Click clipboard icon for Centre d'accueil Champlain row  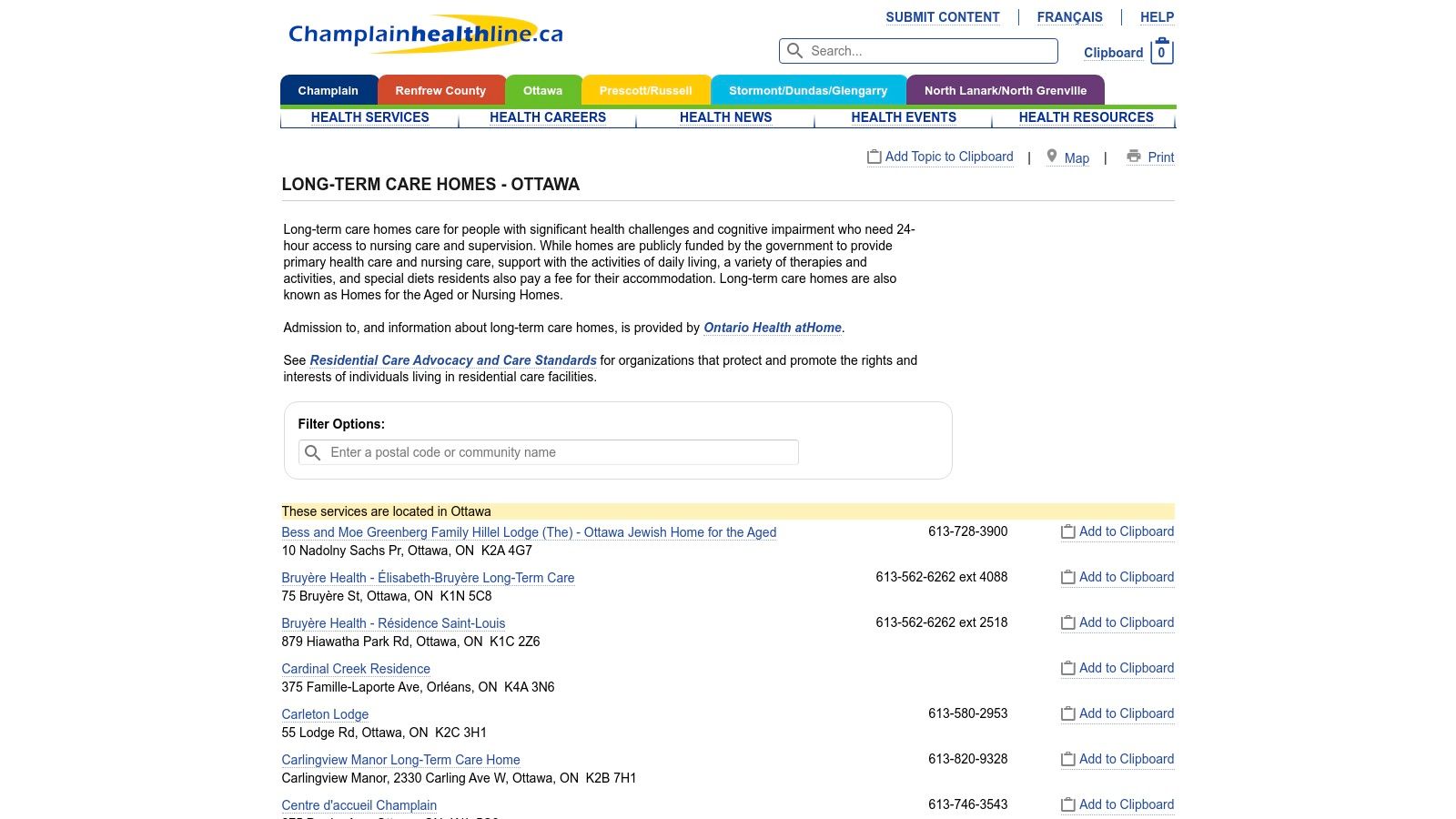click(x=1068, y=804)
